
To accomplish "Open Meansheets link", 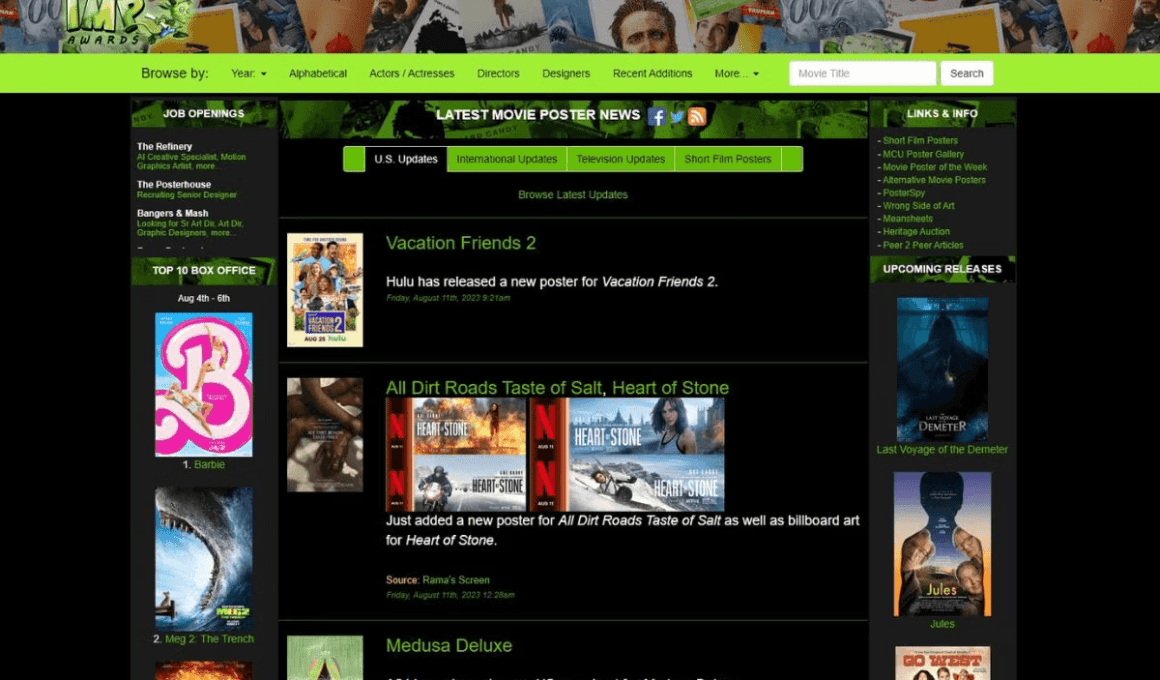I will coord(907,218).
